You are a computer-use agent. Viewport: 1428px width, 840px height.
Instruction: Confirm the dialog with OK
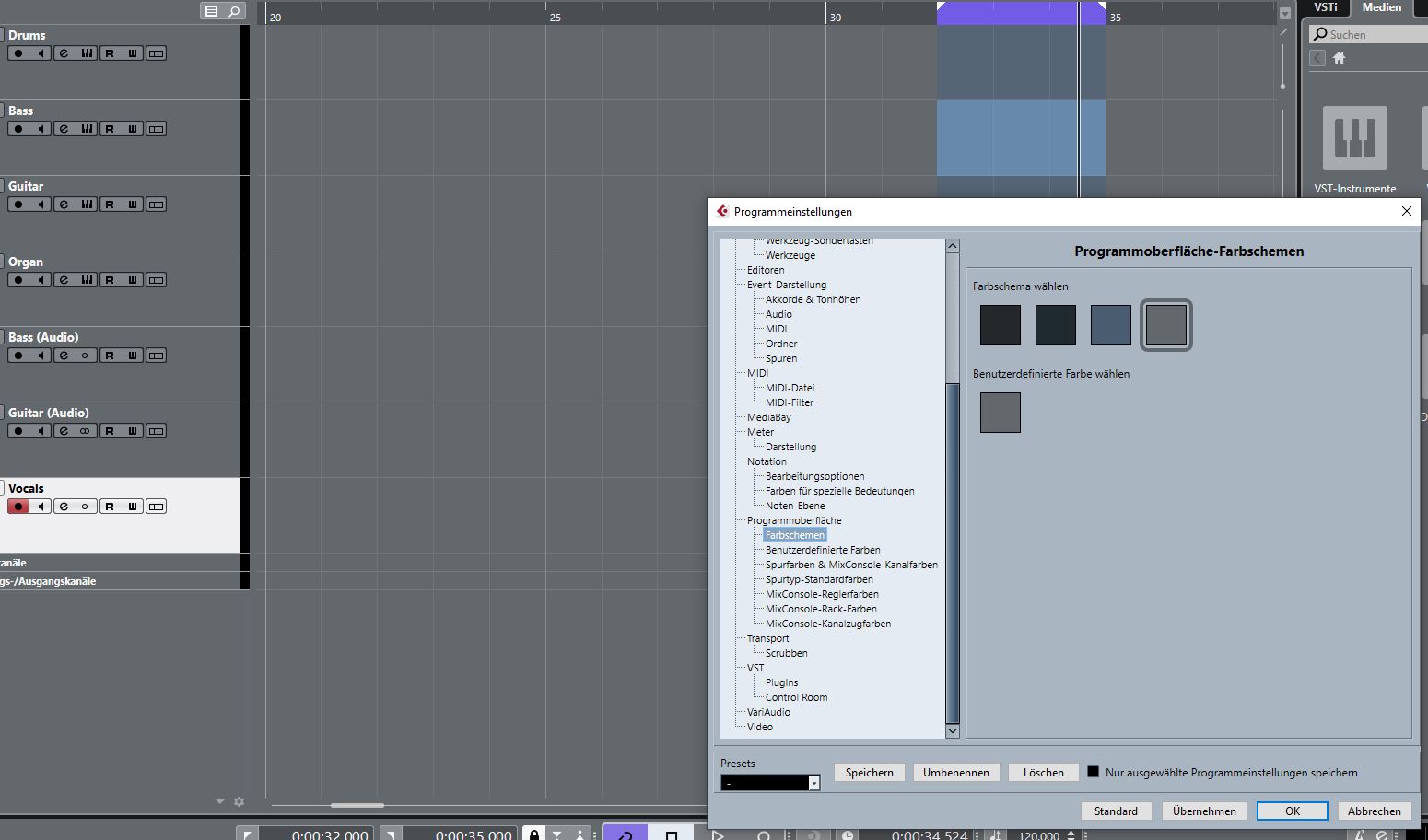tap(1293, 811)
